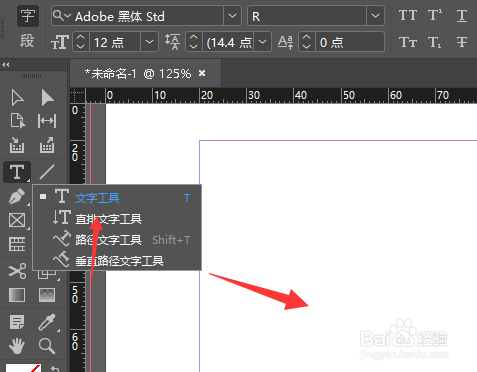
Task: Select the Zoom tool magnifier
Action: (x=47, y=346)
